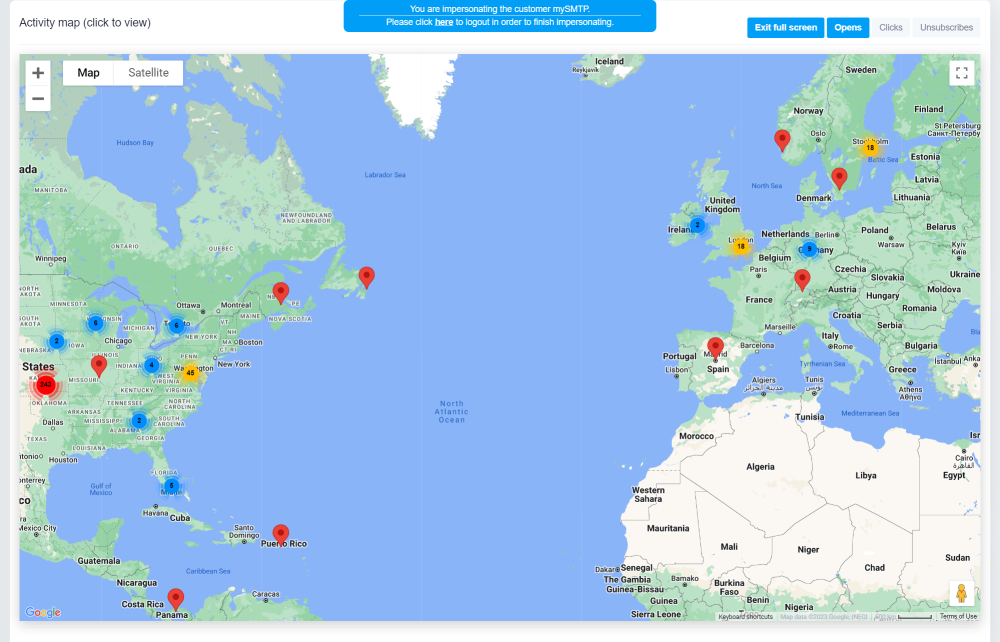Show Opens activity on map
Viewport: 1000px width, 642px height.
coord(847,28)
